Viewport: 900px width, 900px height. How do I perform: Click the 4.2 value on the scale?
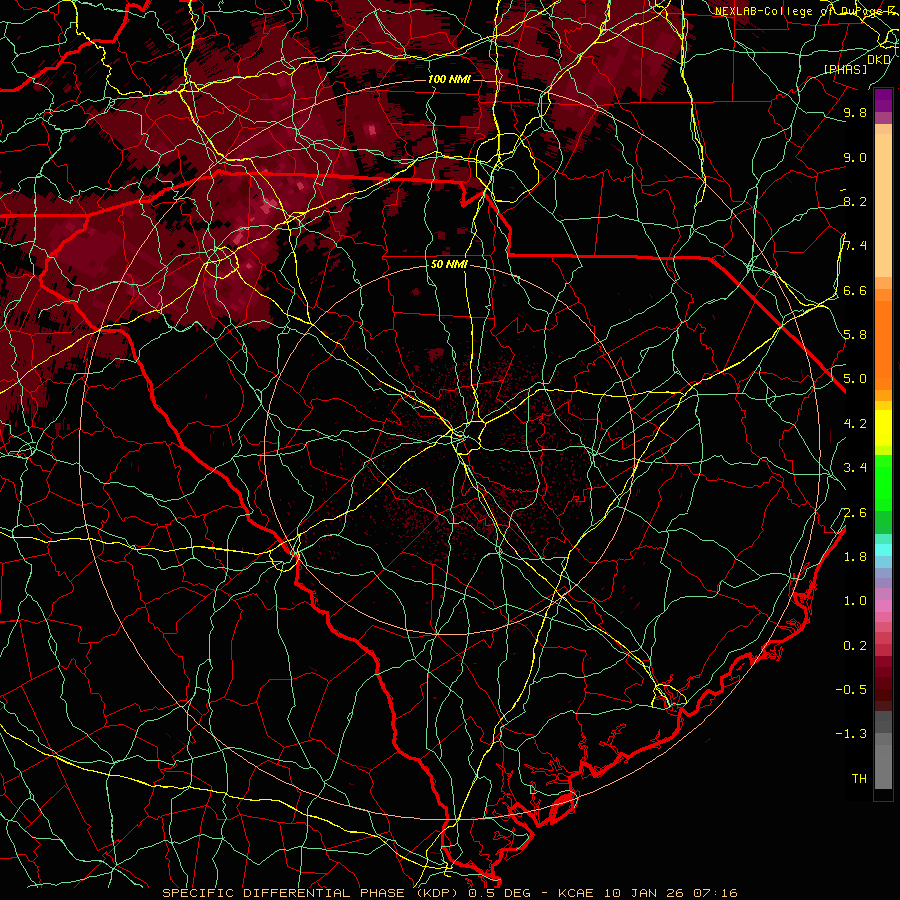coord(855,424)
